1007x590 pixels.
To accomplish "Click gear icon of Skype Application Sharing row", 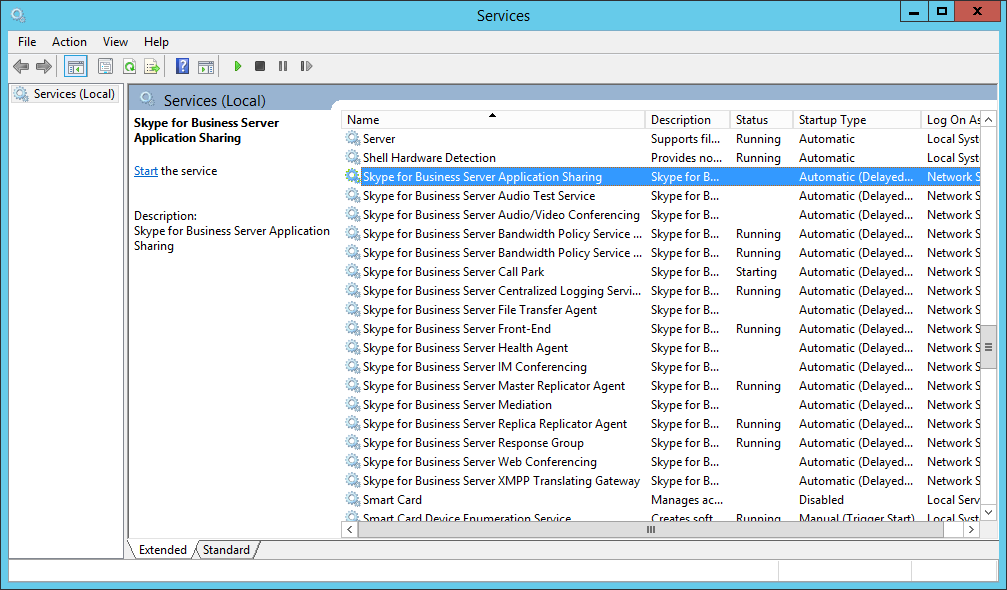I will coord(353,176).
